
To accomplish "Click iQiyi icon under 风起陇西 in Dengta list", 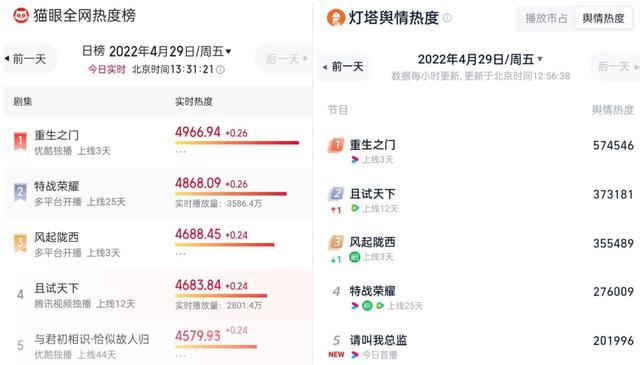I will (x=354, y=257).
